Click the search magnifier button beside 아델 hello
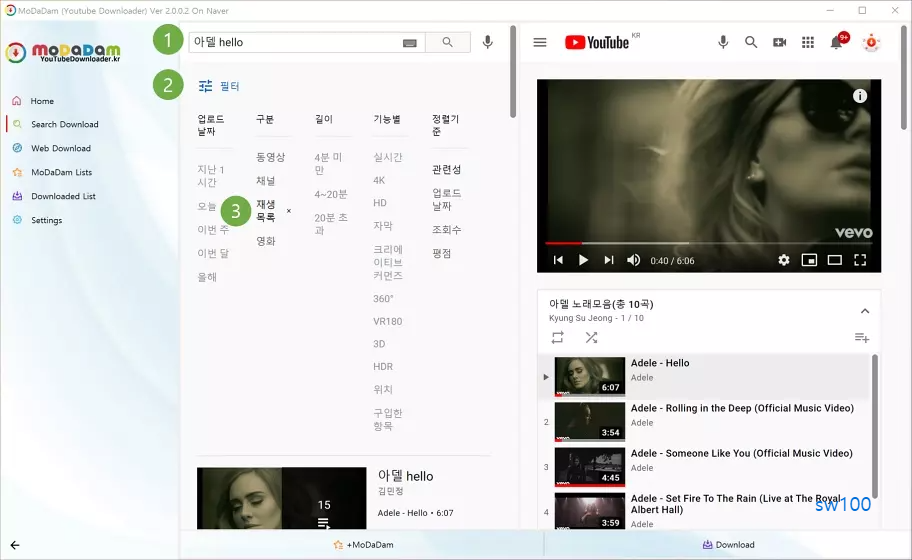Viewport: 912px width, 560px height. pyautogui.click(x=447, y=42)
